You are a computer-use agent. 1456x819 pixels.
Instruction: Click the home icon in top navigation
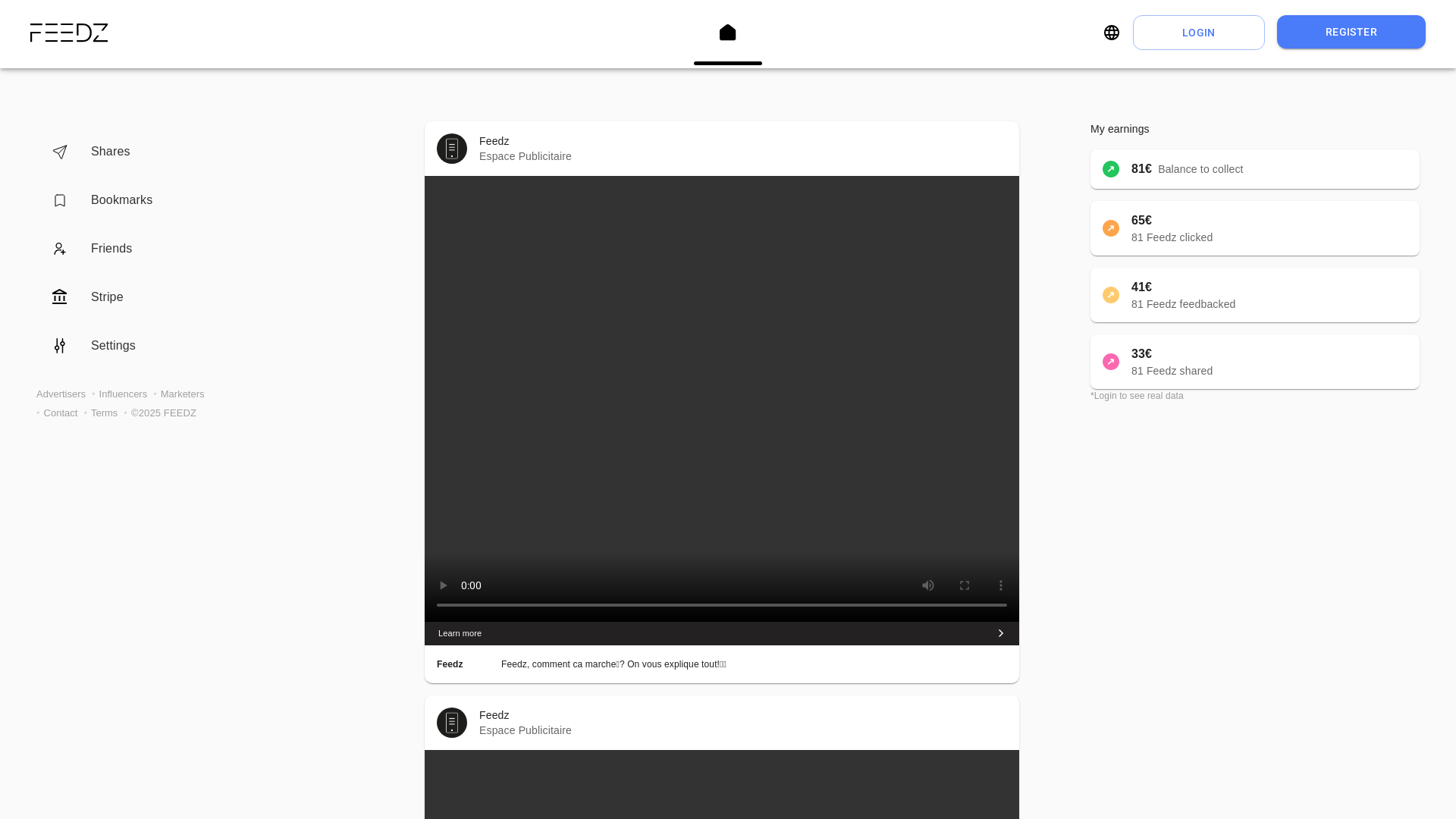pyautogui.click(x=727, y=33)
